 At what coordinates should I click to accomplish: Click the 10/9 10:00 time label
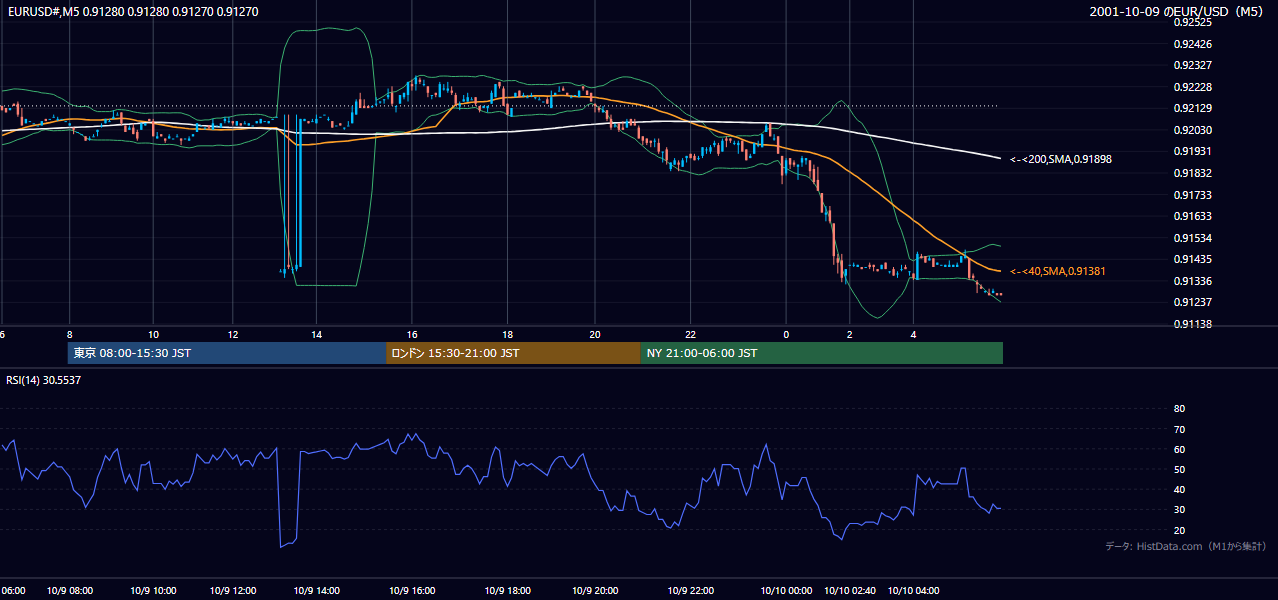click(154, 591)
